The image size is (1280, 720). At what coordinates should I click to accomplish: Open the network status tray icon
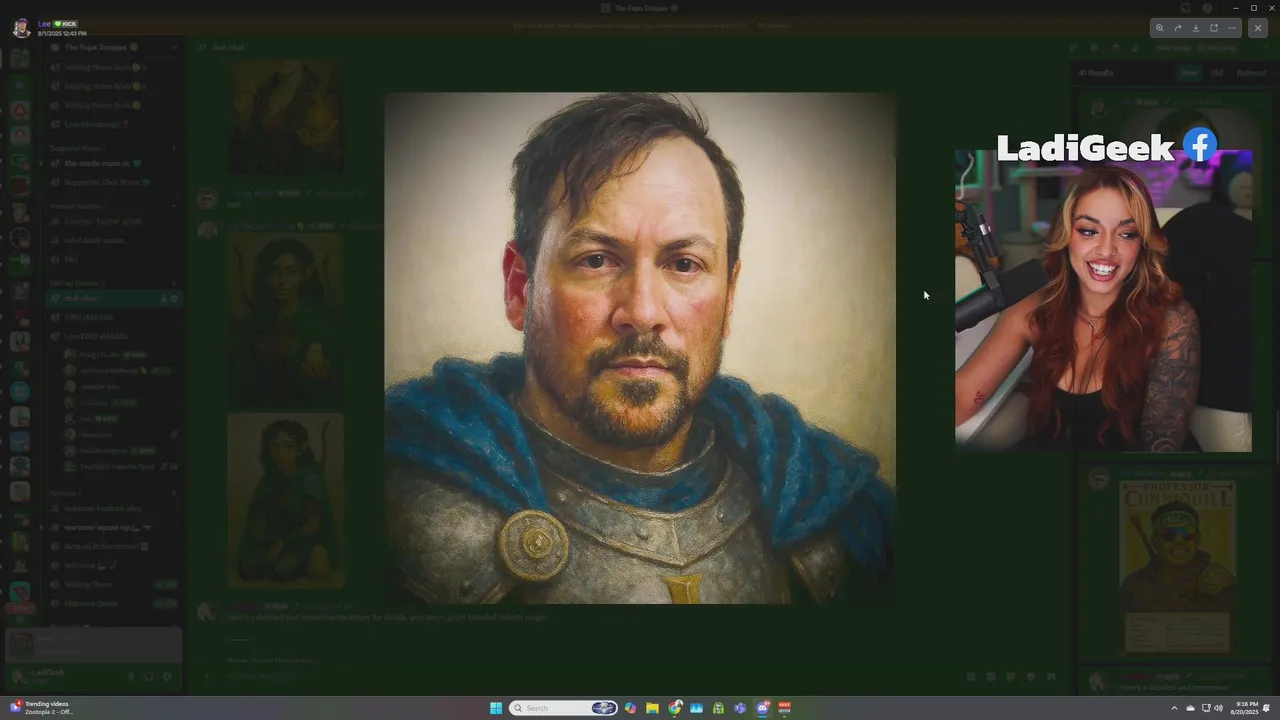(1206, 708)
